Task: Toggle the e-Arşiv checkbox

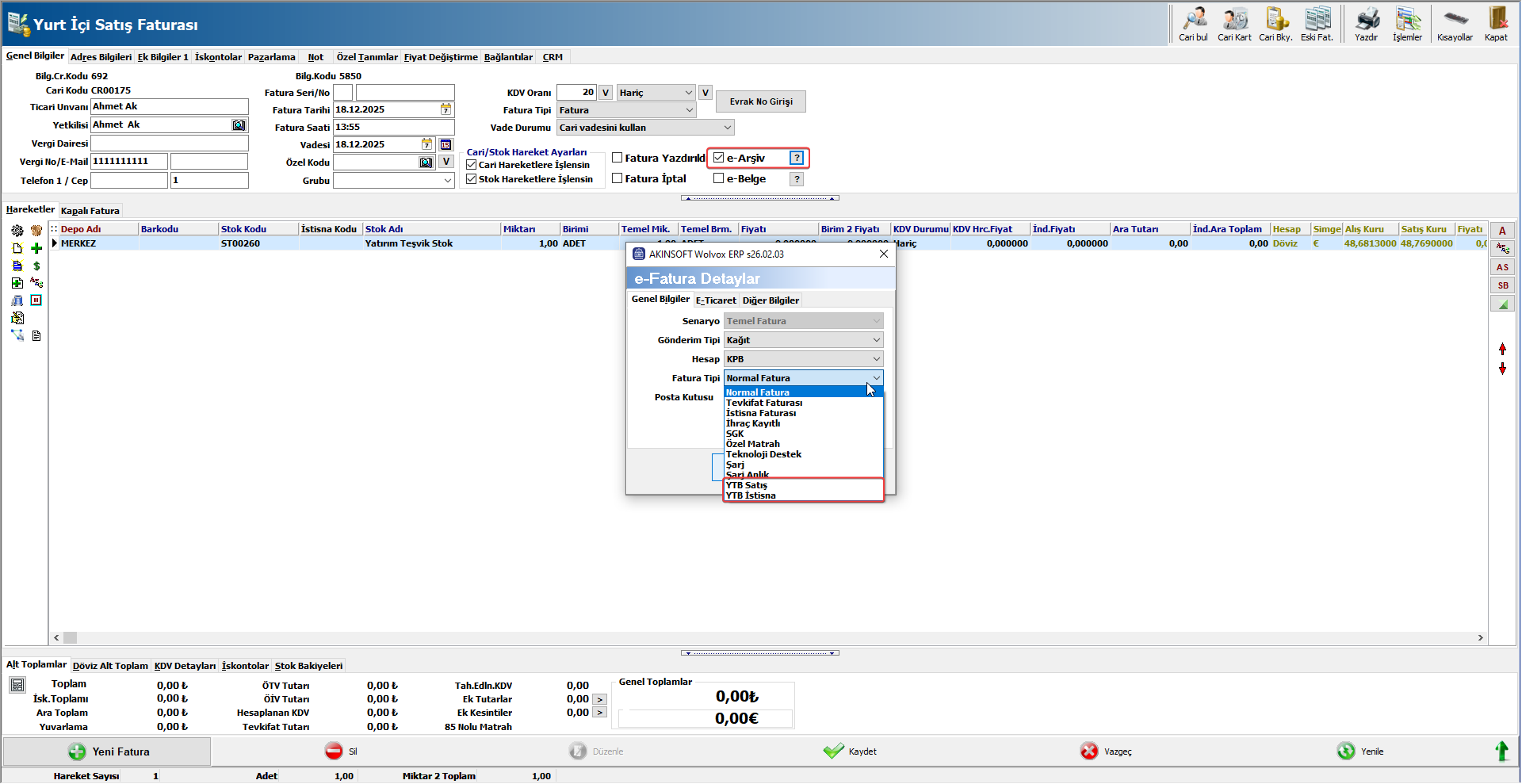Action: [x=719, y=158]
